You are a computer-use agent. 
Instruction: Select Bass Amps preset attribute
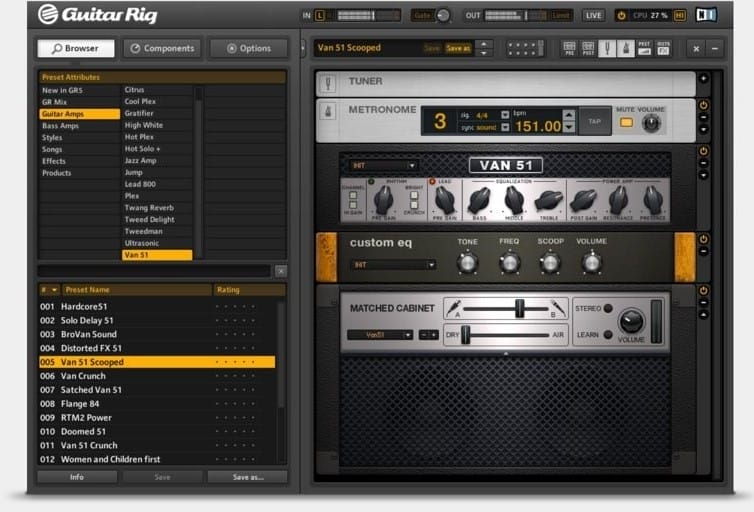(x=80, y=125)
